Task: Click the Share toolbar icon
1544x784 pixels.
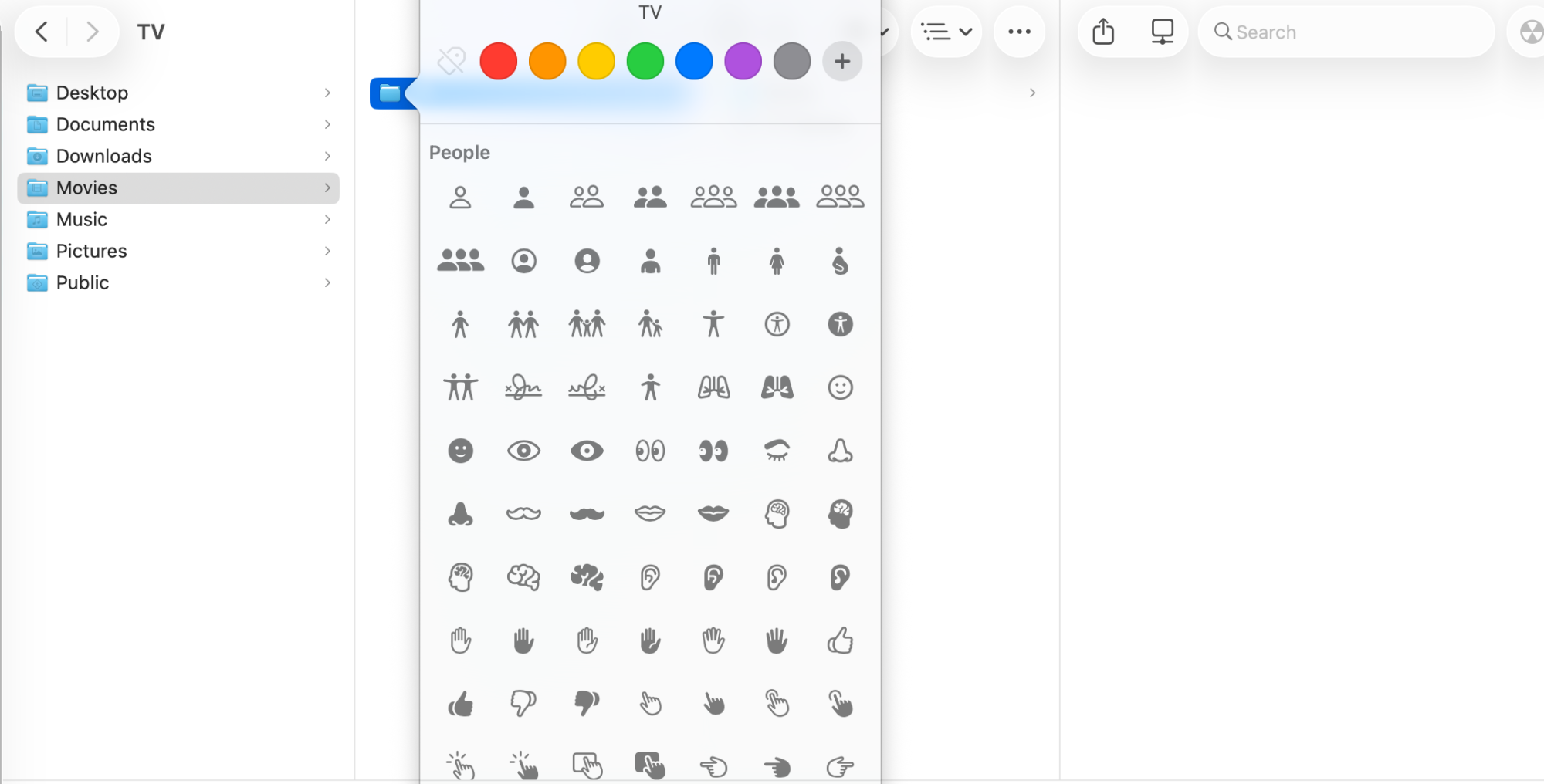Action: click(x=1103, y=32)
